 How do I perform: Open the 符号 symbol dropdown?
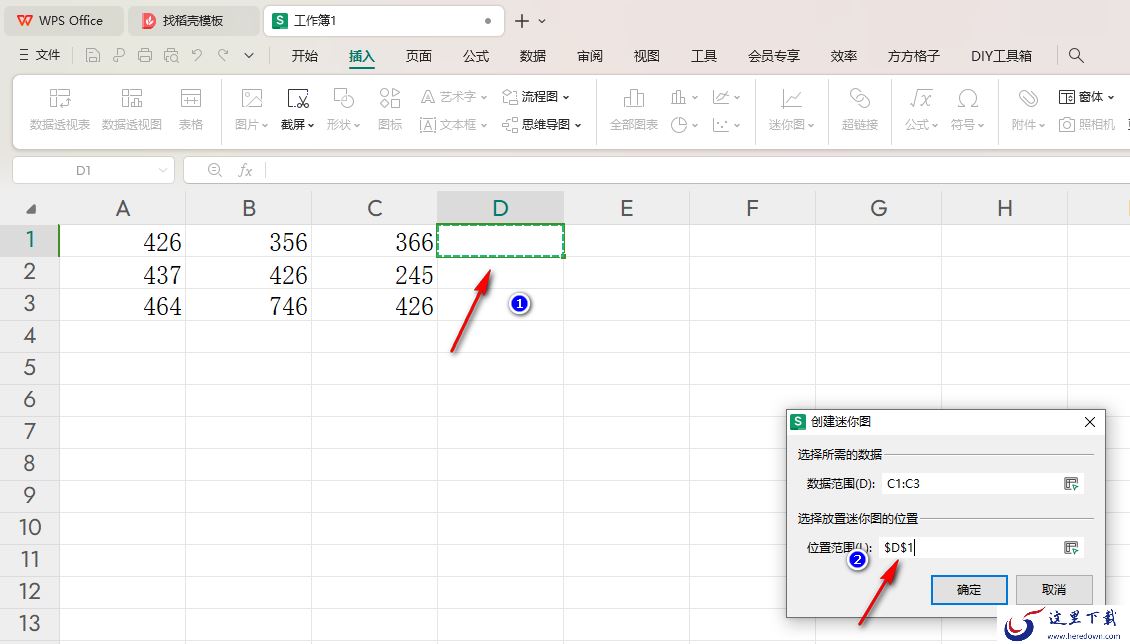point(967,109)
